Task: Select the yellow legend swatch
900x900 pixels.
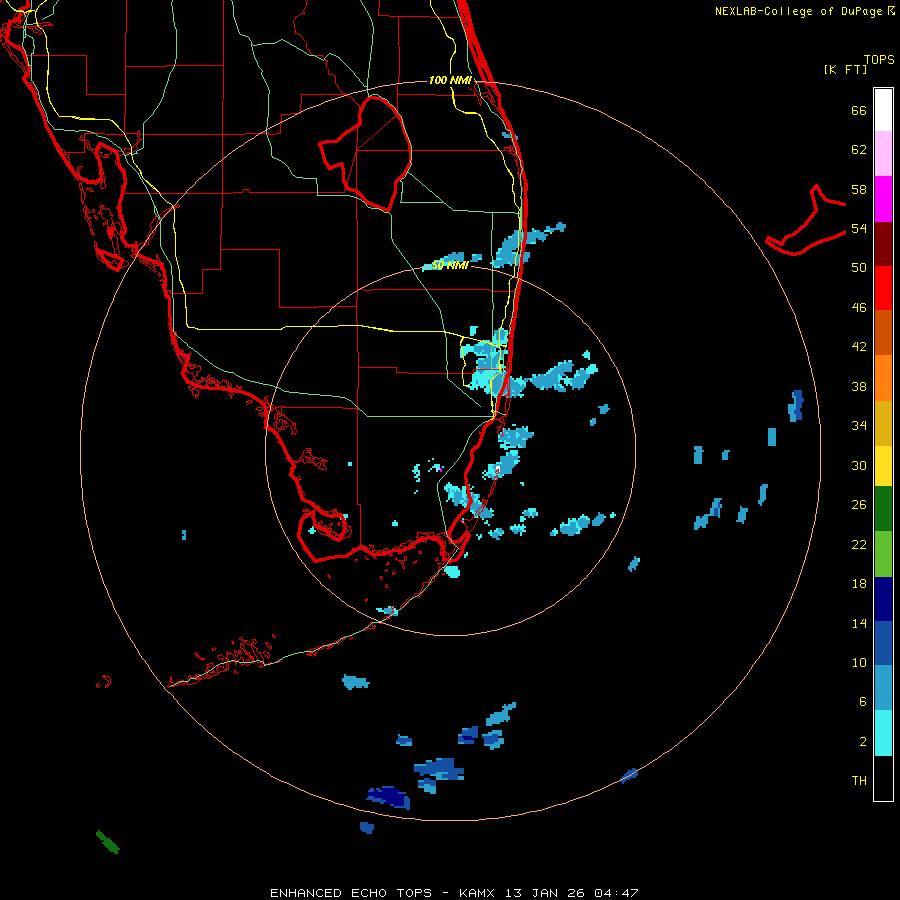Action: coord(883,466)
